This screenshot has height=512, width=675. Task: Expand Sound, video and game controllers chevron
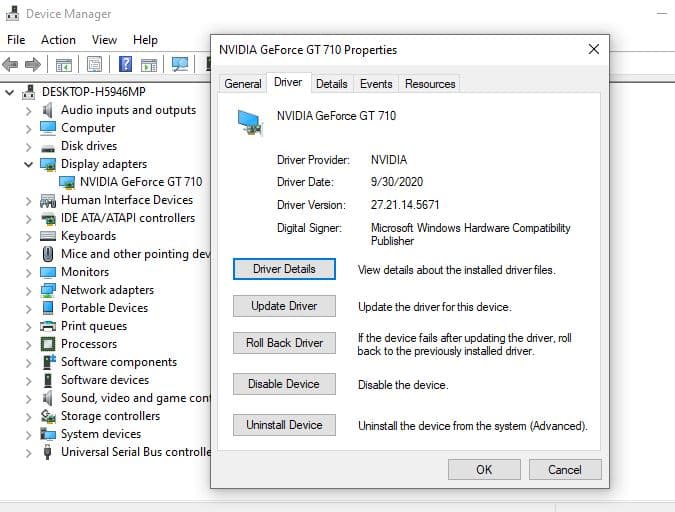tap(28, 399)
